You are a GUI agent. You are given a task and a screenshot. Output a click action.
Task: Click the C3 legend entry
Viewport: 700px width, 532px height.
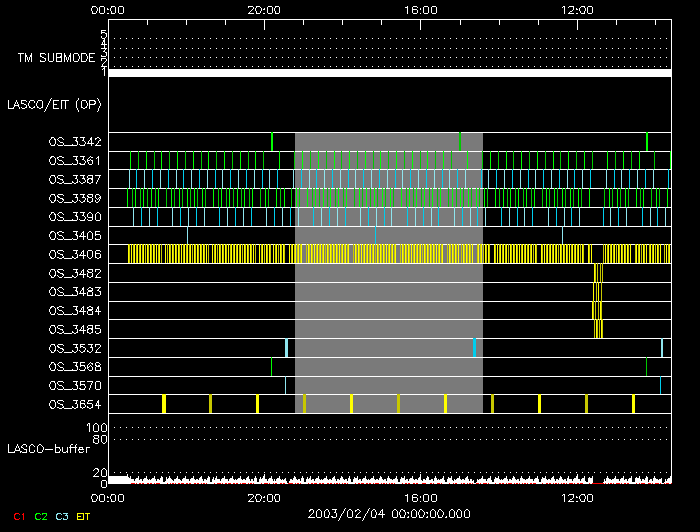point(63,516)
